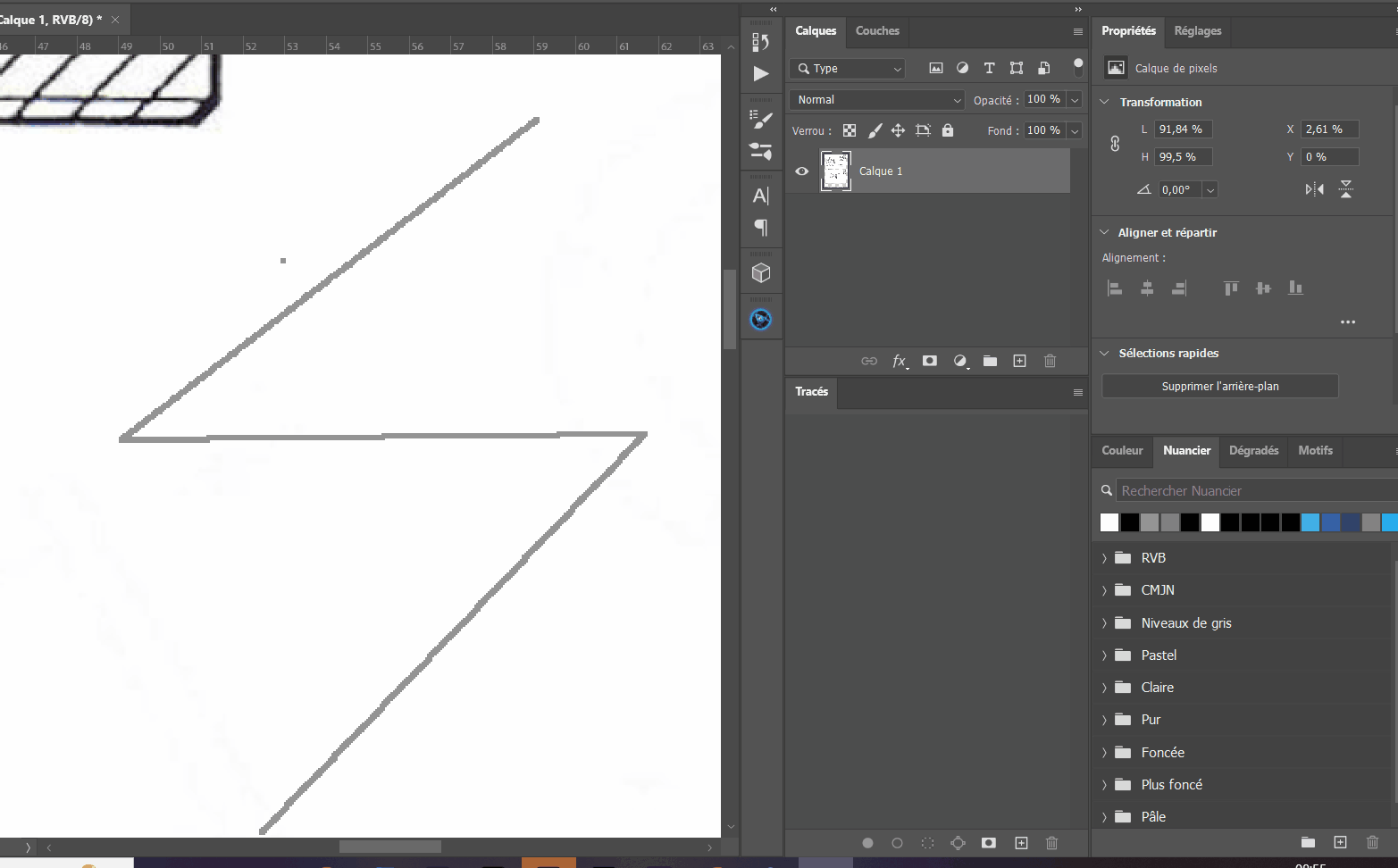
Task: Add a layer mask in Calques footer
Action: click(930, 361)
